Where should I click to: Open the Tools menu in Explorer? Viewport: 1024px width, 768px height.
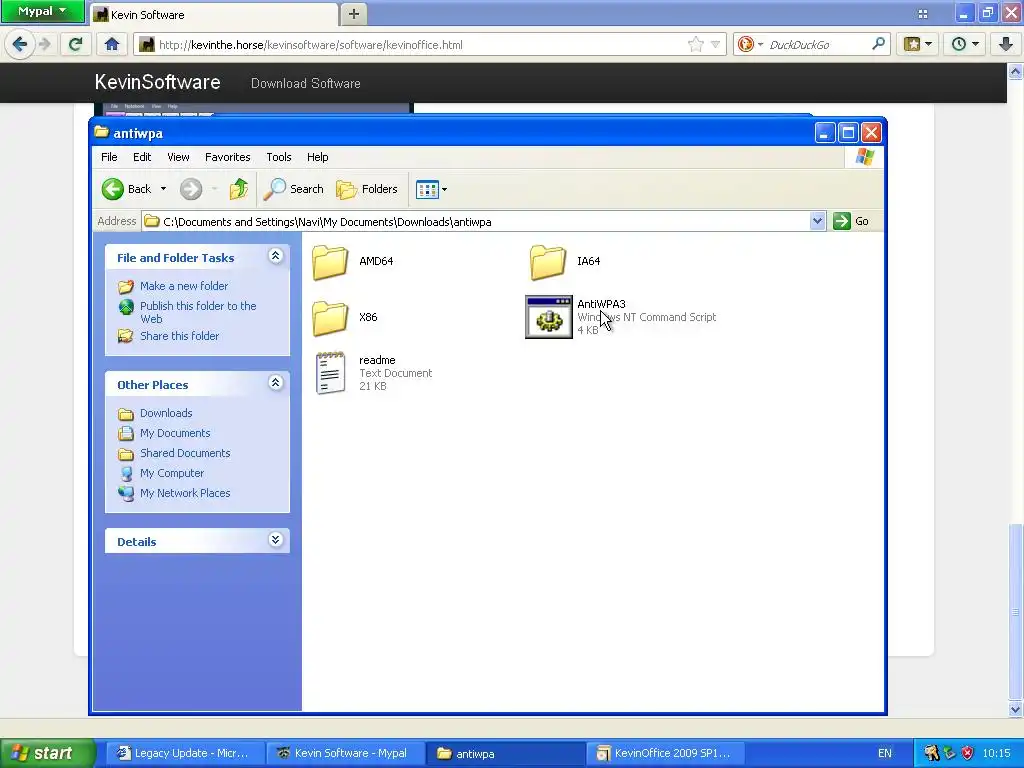279,157
